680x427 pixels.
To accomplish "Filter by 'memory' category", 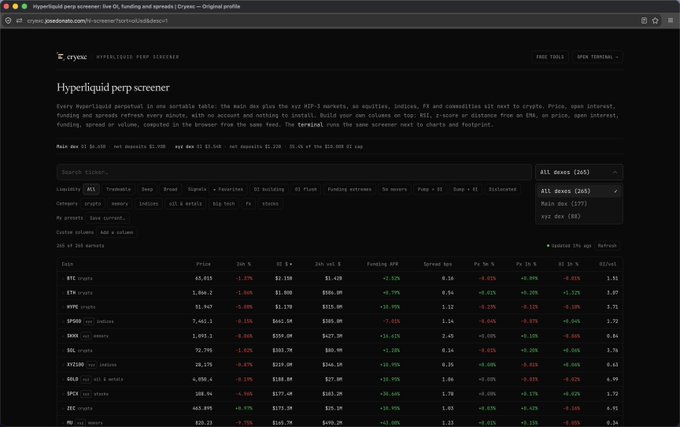I will click(120, 204).
